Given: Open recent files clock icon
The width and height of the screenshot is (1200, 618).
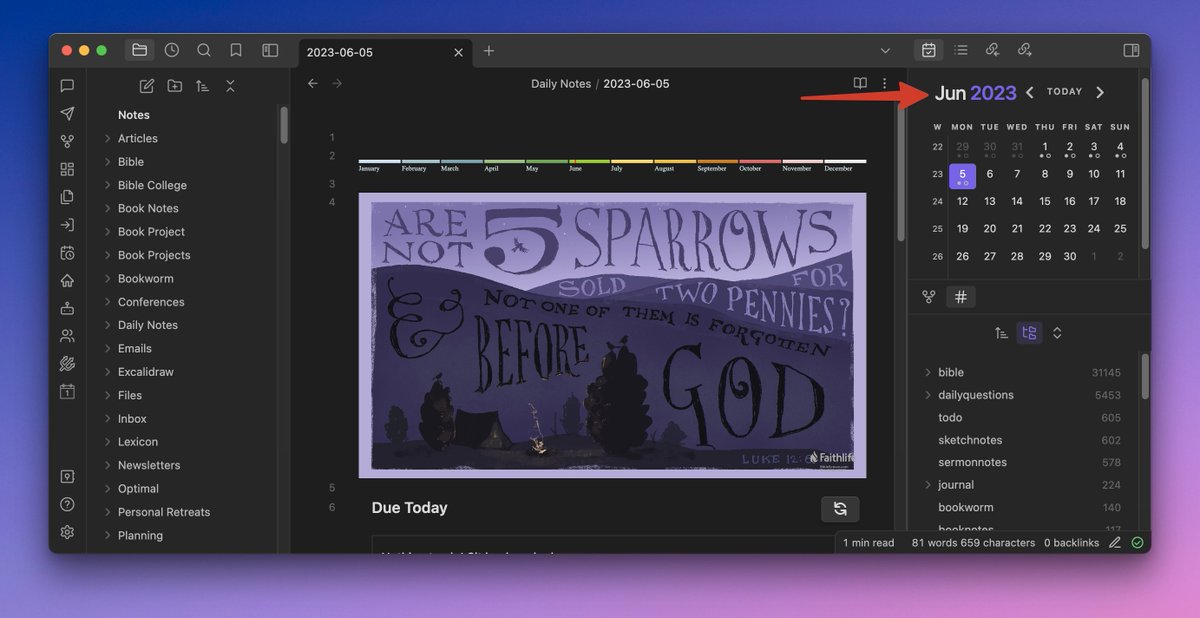Looking at the screenshot, I should (172, 50).
